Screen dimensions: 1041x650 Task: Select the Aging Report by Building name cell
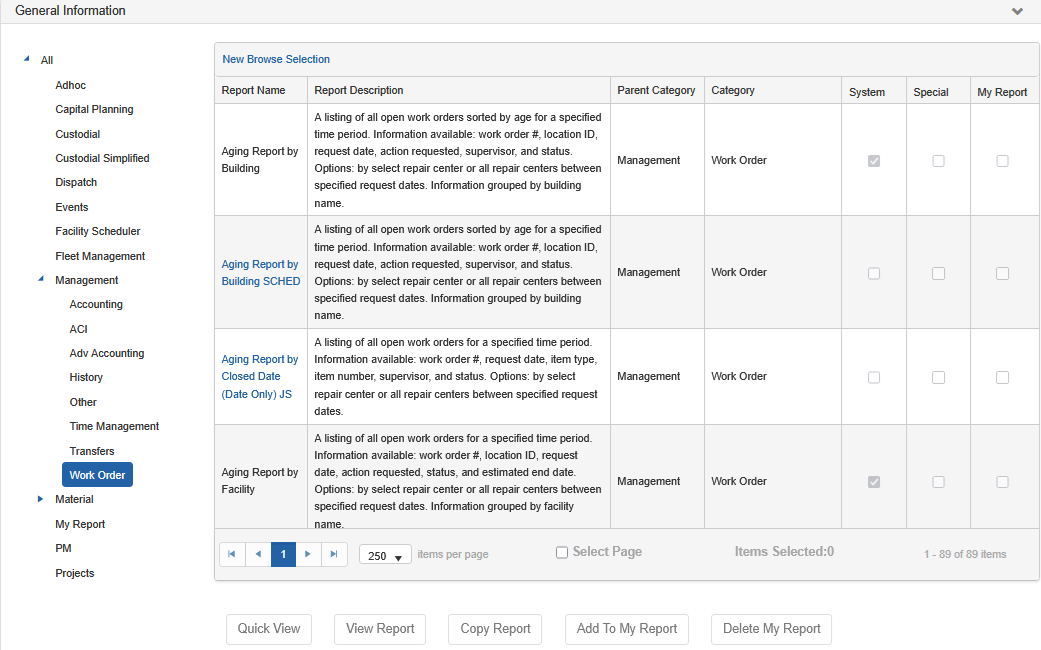pos(260,160)
